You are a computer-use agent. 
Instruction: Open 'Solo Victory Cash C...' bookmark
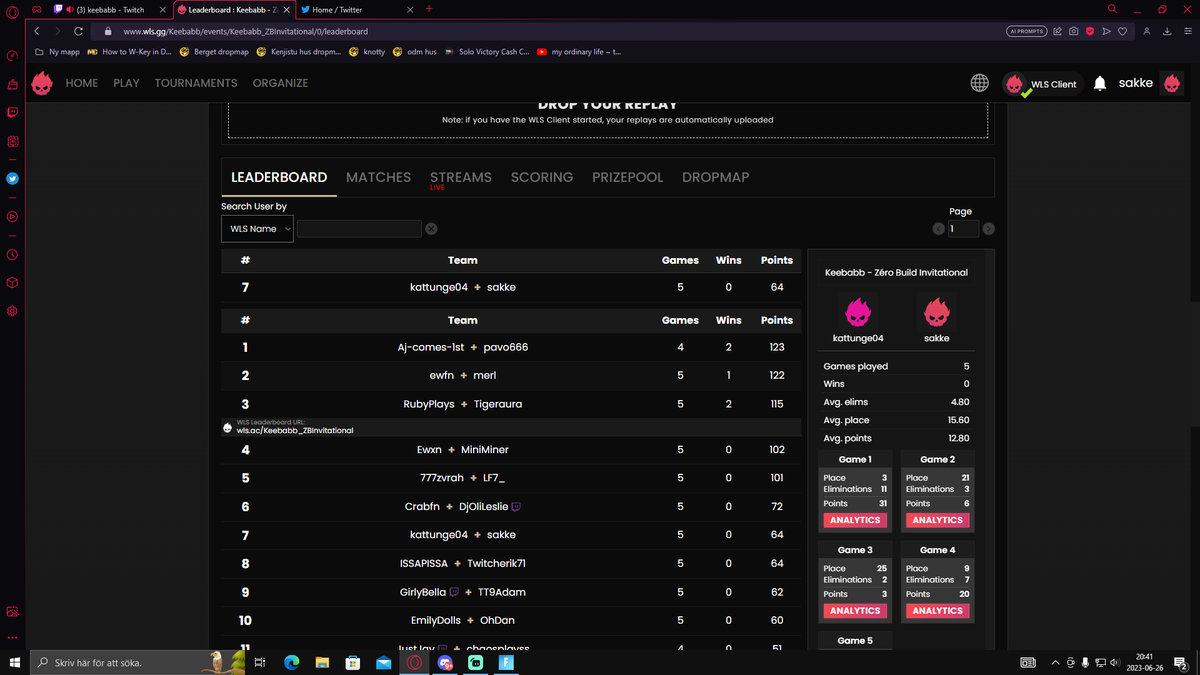[x=486, y=51]
